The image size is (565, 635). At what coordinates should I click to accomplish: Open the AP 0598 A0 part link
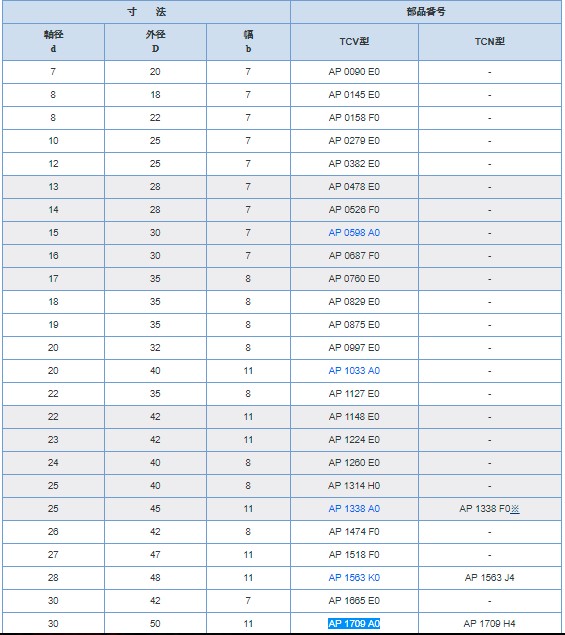[x=354, y=233]
